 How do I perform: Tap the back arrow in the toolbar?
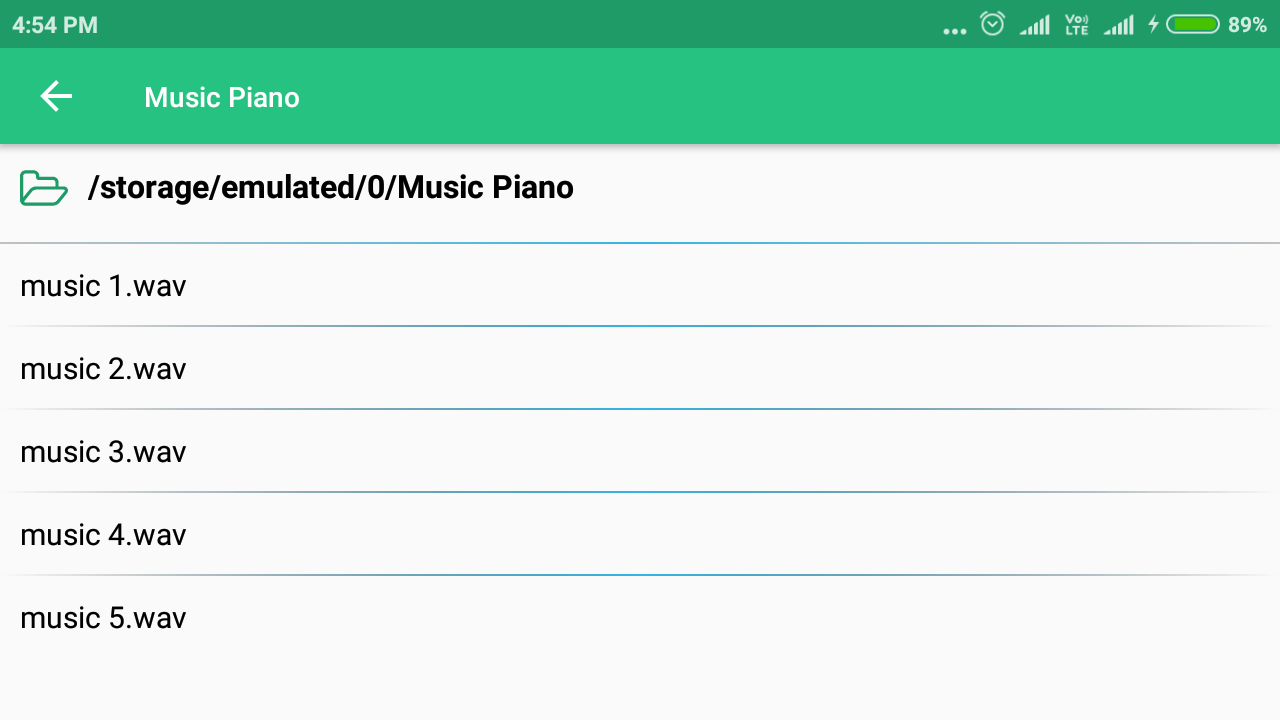click(x=56, y=97)
